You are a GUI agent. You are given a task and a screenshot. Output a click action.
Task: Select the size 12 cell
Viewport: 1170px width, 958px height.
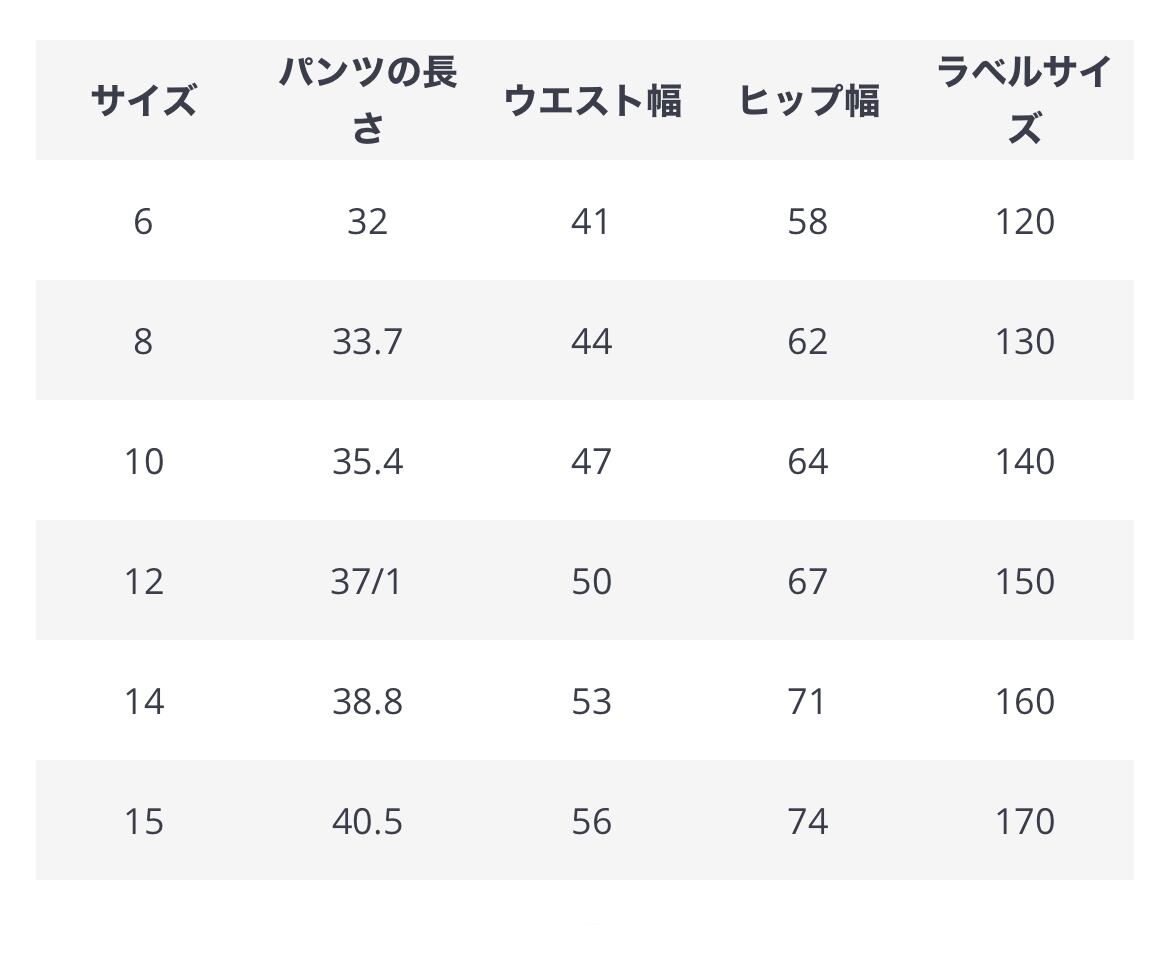point(143,581)
